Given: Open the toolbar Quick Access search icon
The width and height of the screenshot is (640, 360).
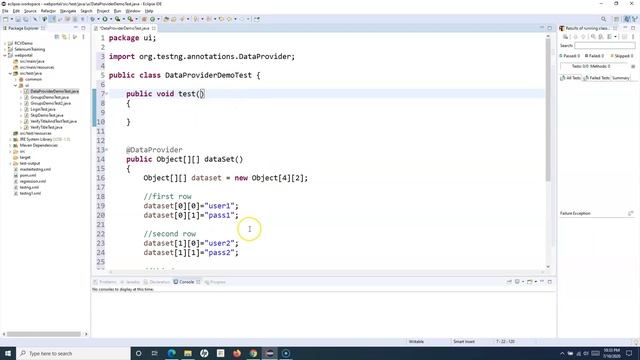Looking at the screenshot, I should coord(603,19).
